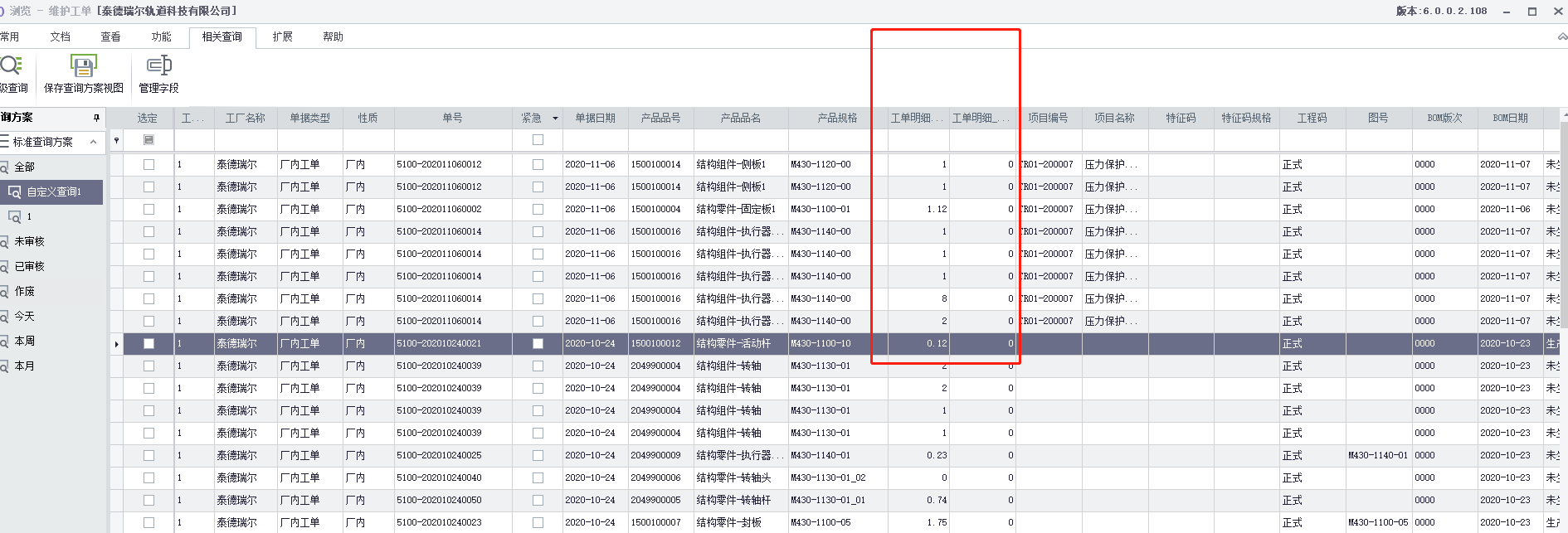The height and width of the screenshot is (533, 1568).
Task: Click the 工程码 column header
Action: pos(1312,119)
